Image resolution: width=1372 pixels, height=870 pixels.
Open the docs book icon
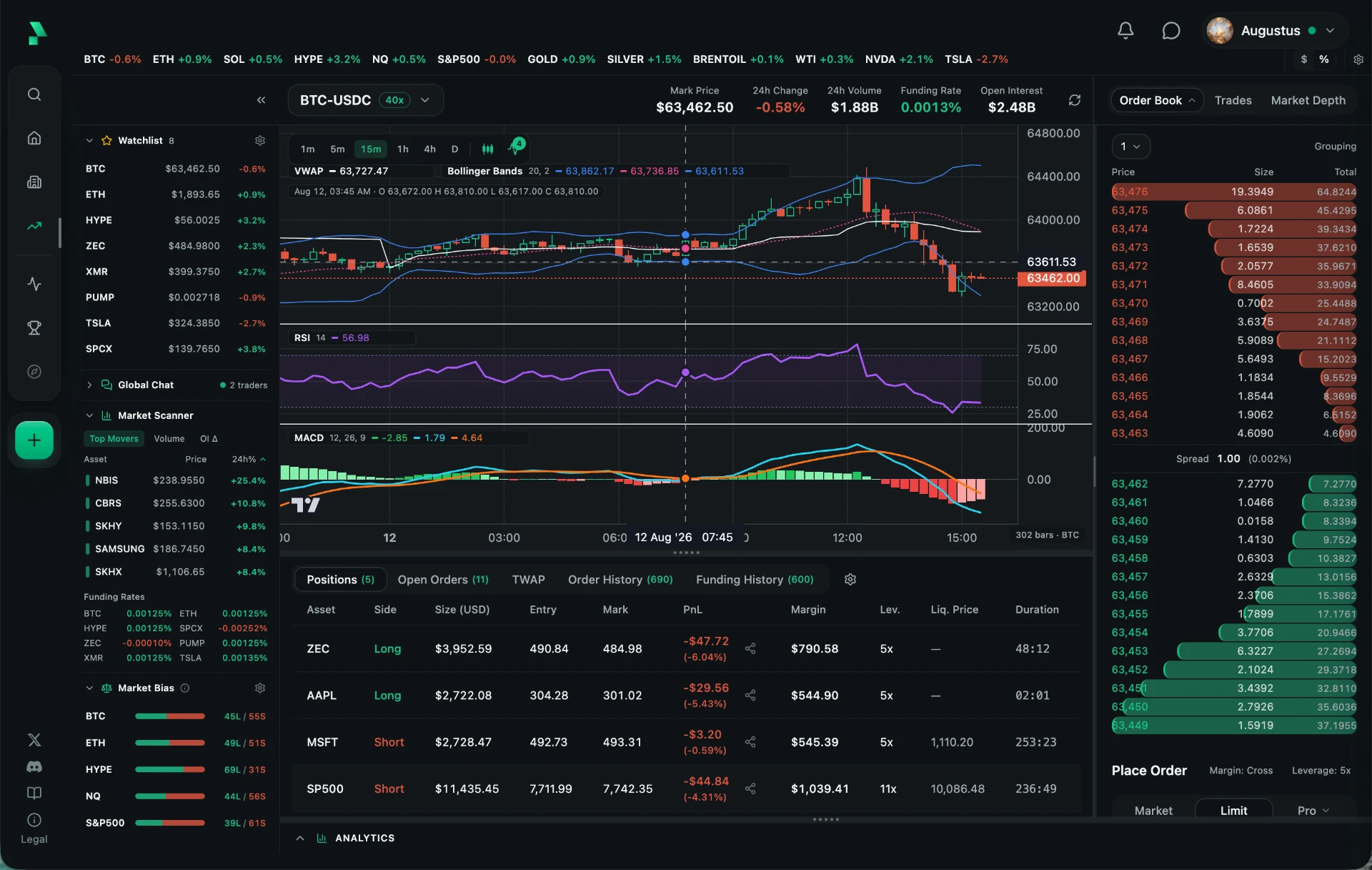tap(34, 793)
